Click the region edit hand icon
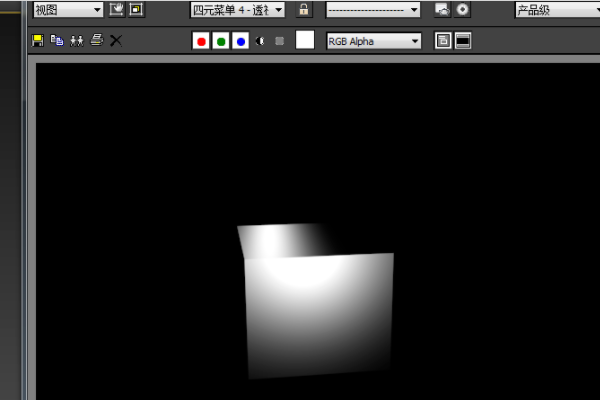600x400 pixels. pos(117,10)
